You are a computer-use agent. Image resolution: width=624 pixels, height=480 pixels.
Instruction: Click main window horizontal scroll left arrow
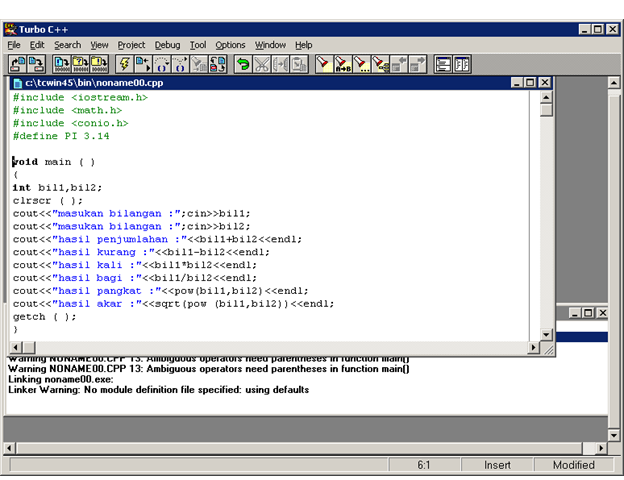point(10,448)
